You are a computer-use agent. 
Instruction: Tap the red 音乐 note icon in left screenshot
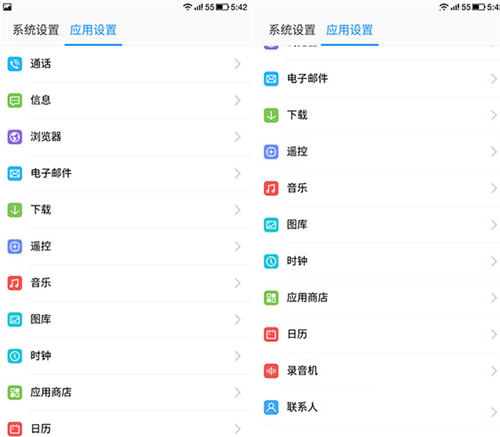(15, 283)
